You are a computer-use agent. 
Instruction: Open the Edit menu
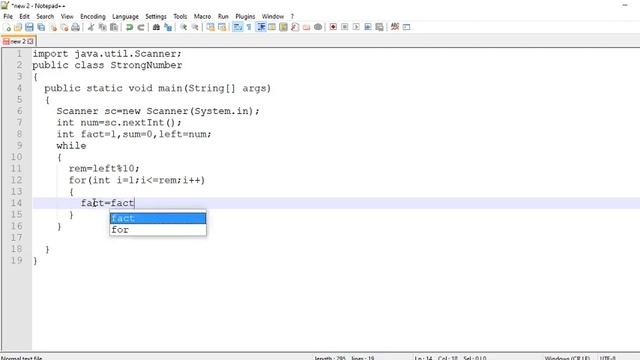tap(24, 16)
